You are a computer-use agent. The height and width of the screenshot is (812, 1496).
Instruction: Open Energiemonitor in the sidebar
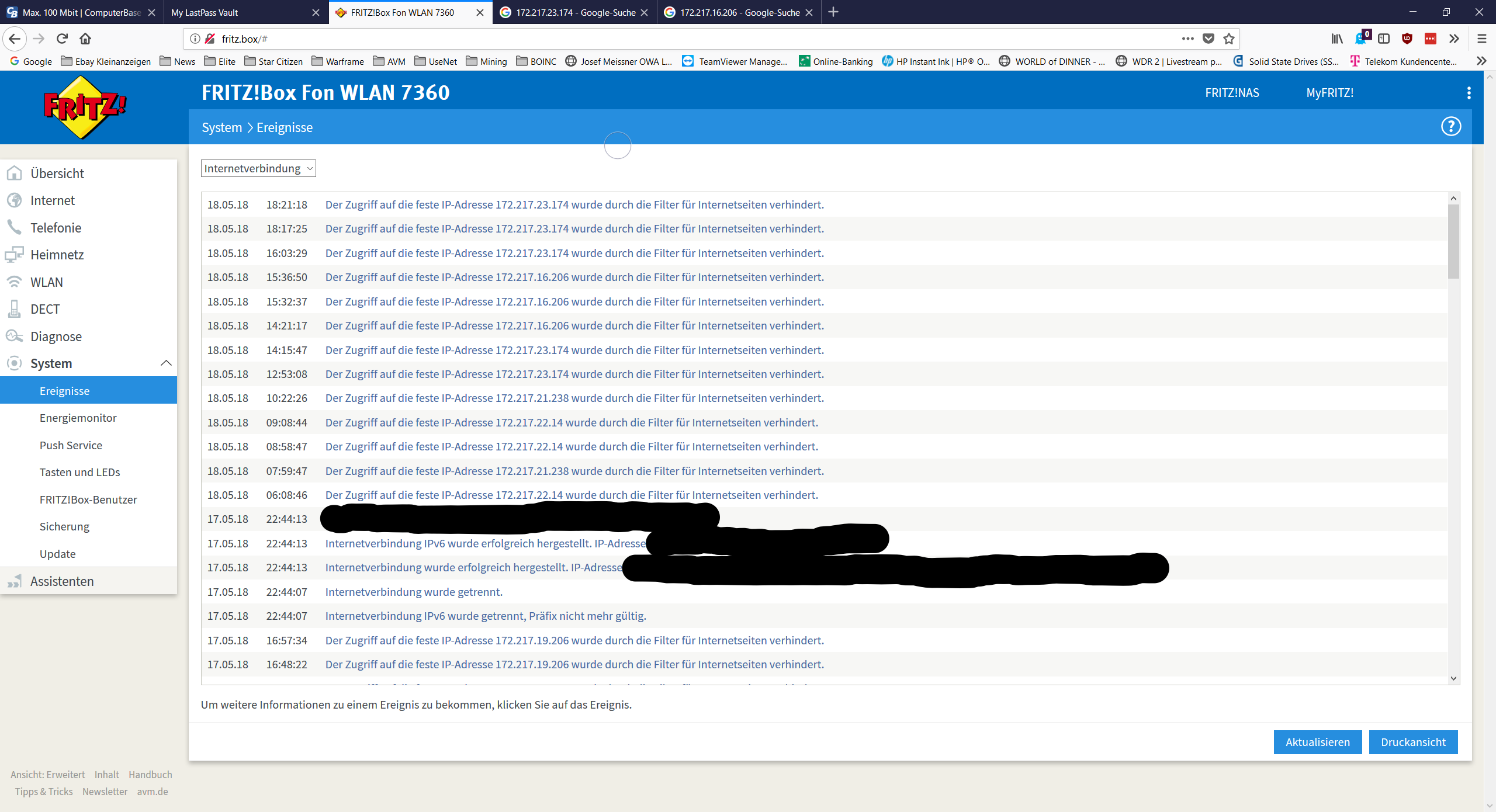78,418
